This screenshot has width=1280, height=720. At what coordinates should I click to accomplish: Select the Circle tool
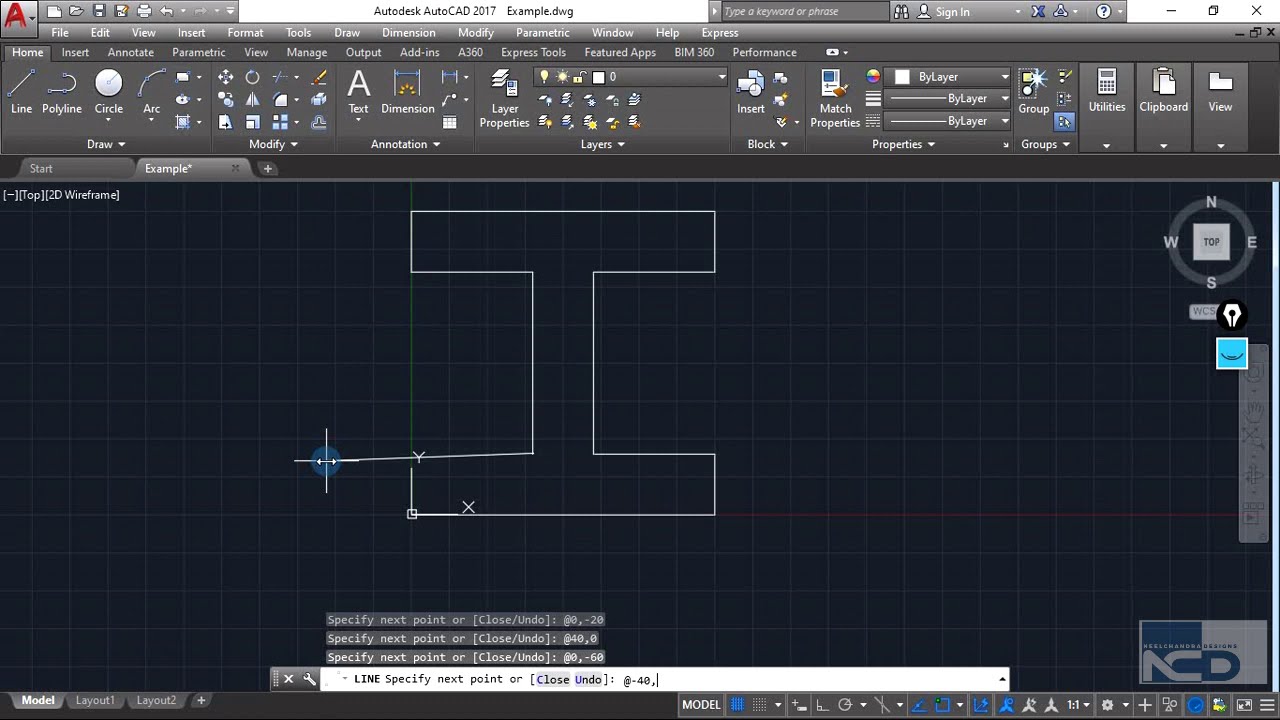[x=109, y=92]
